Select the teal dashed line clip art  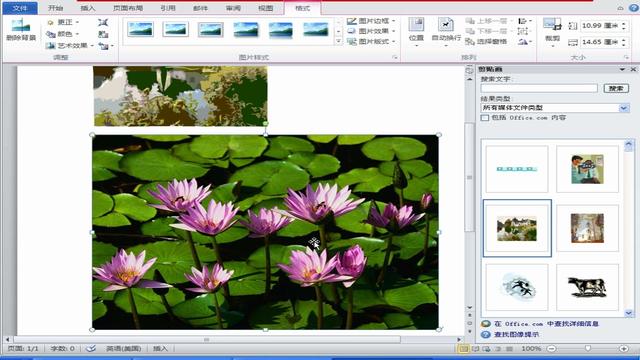[517, 169]
